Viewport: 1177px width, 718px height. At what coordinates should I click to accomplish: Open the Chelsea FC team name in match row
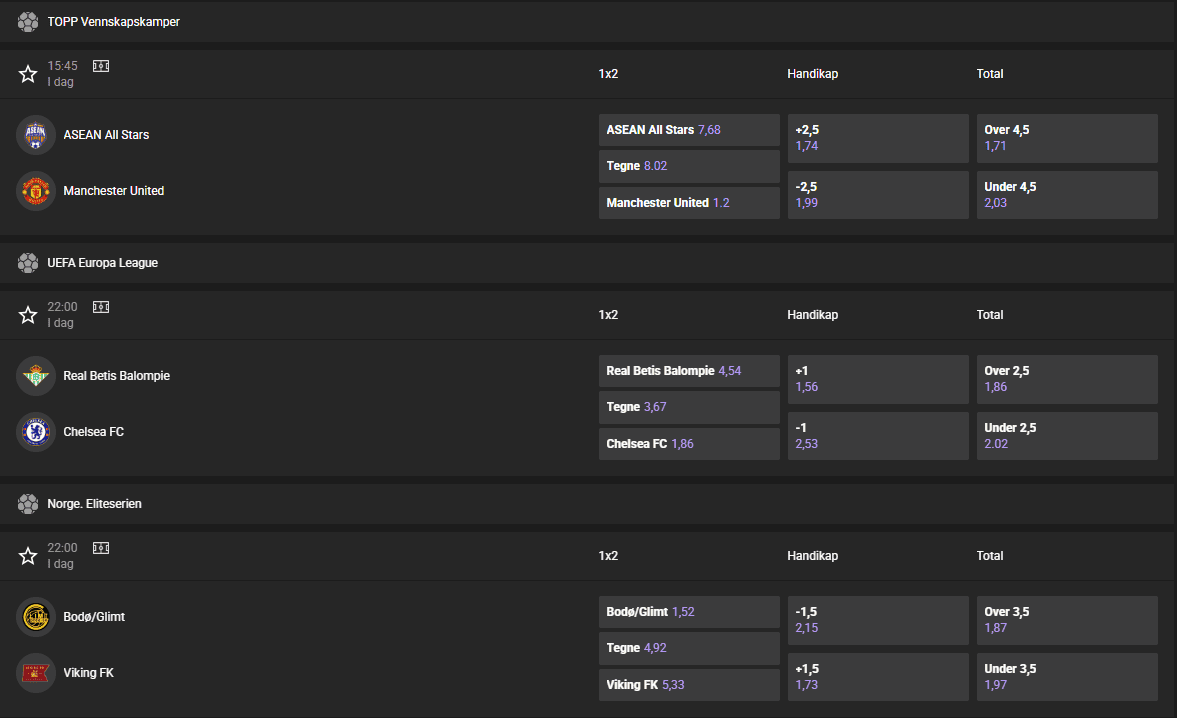[93, 431]
